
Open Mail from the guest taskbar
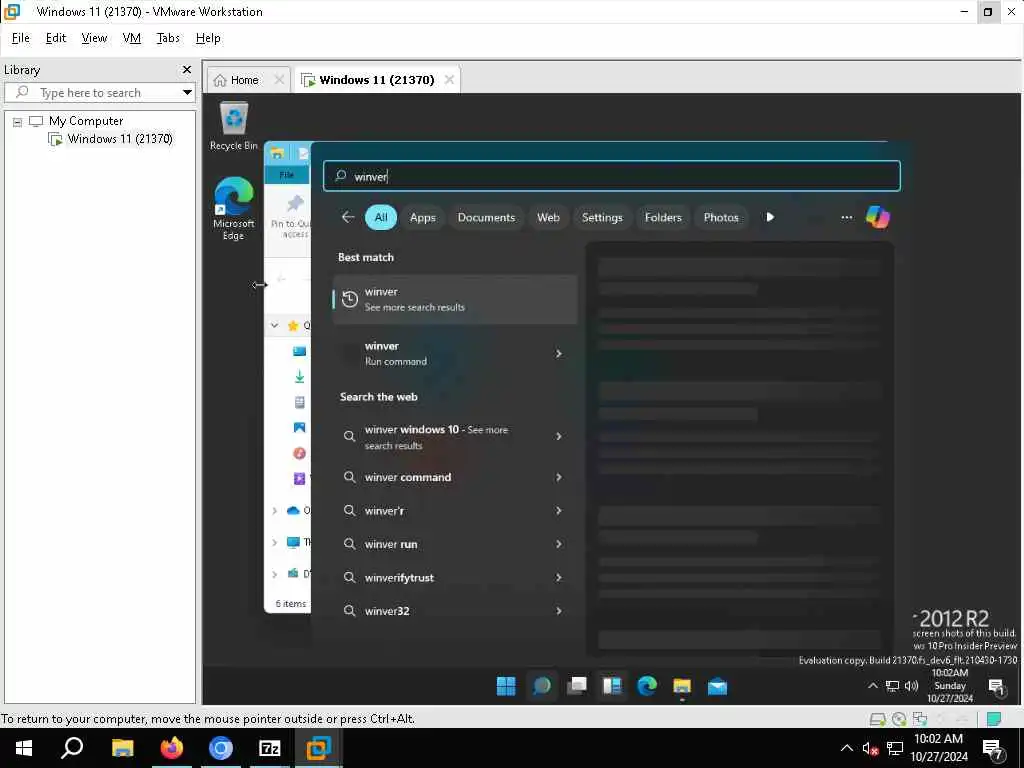pos(717,686)
